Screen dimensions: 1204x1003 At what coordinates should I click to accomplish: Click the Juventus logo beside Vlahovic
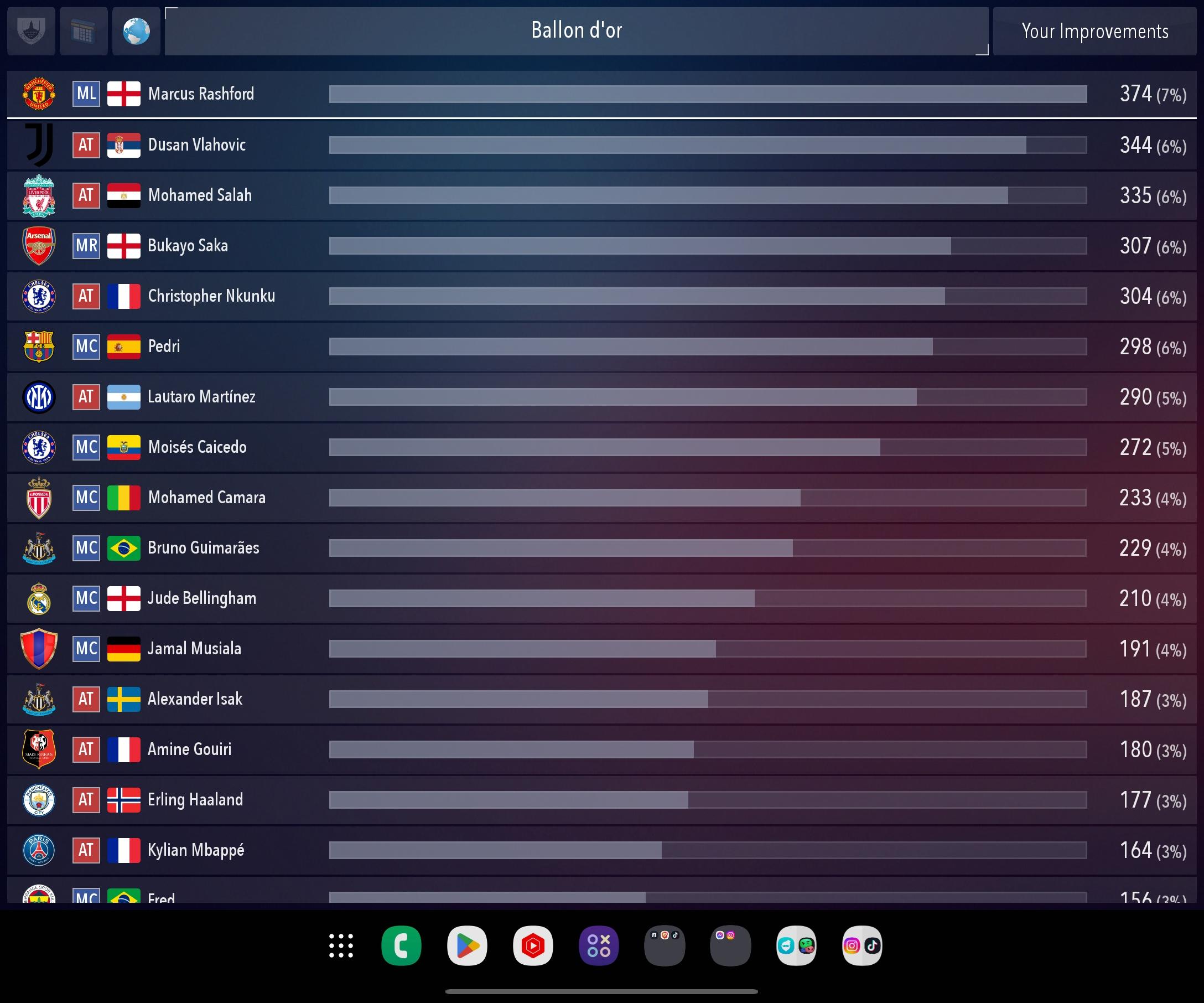39,144
